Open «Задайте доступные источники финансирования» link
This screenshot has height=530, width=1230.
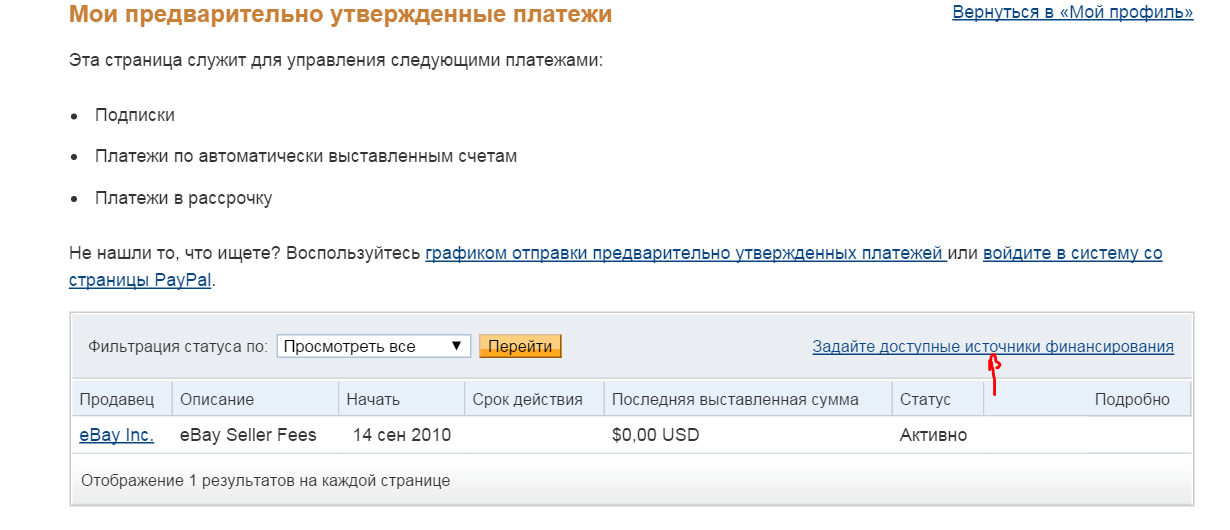(992, 346)
